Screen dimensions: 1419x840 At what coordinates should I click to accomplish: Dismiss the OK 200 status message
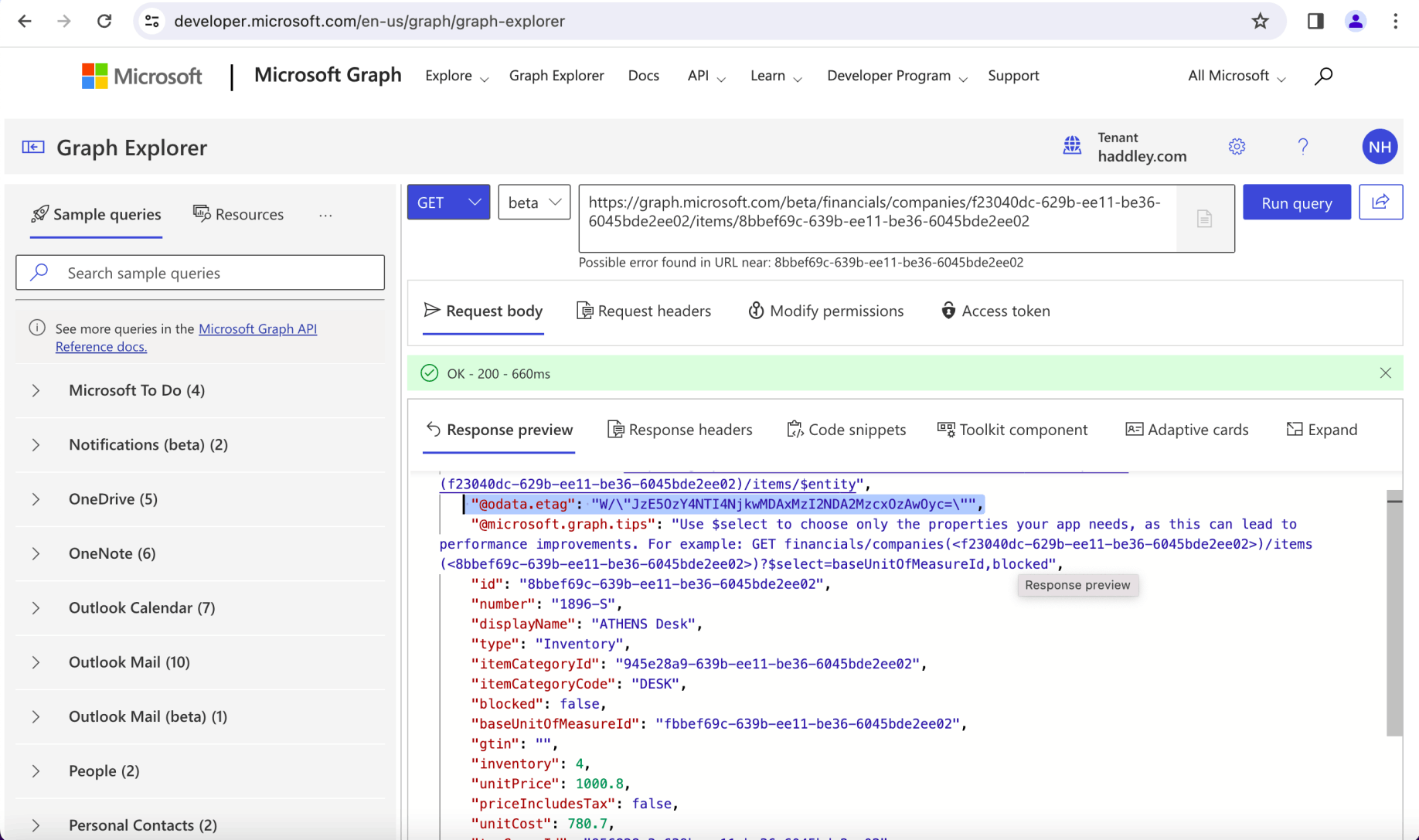[1385, 373]
